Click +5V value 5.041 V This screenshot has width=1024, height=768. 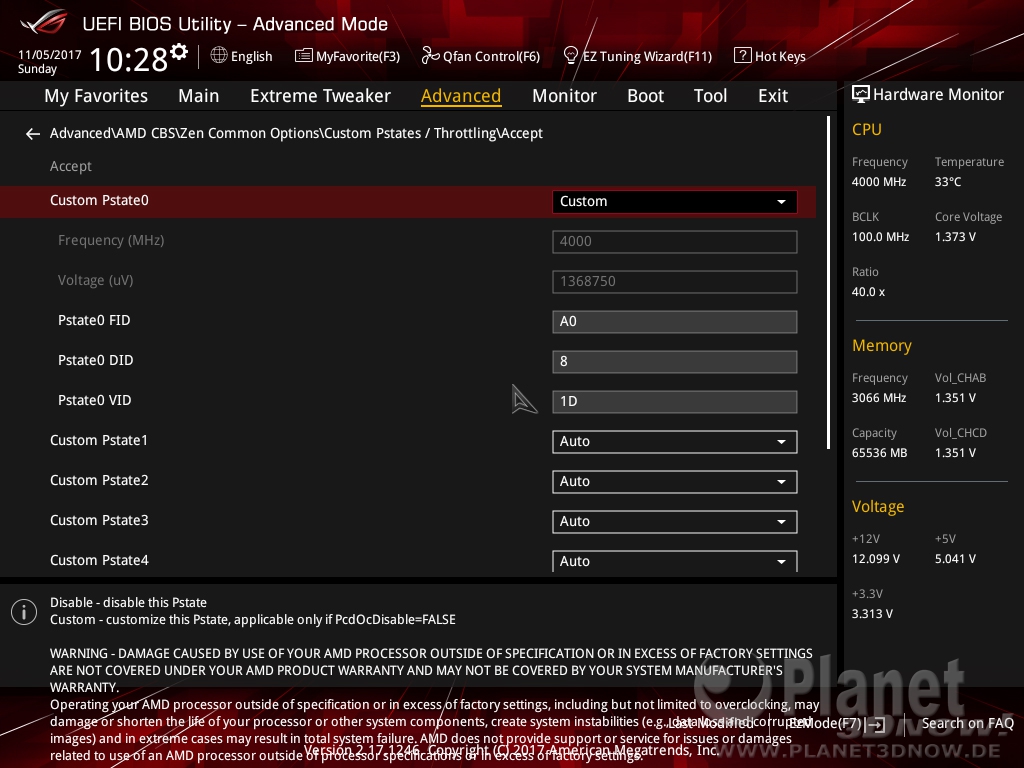pos(955,558)
